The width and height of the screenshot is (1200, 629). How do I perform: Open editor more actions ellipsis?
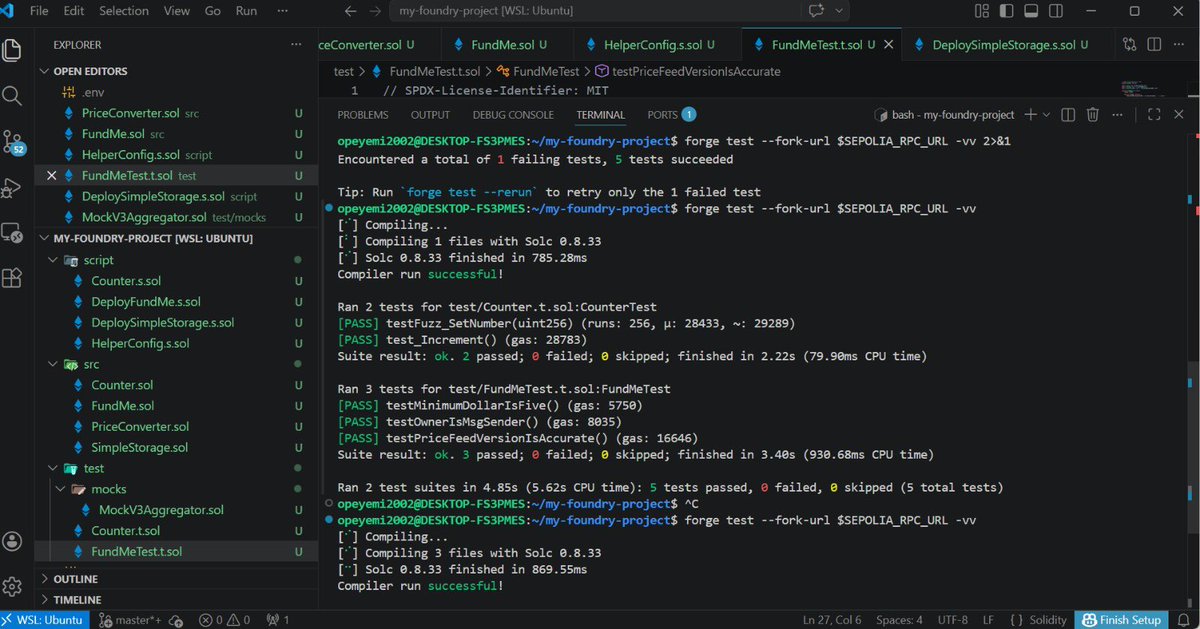[1180, 45]
